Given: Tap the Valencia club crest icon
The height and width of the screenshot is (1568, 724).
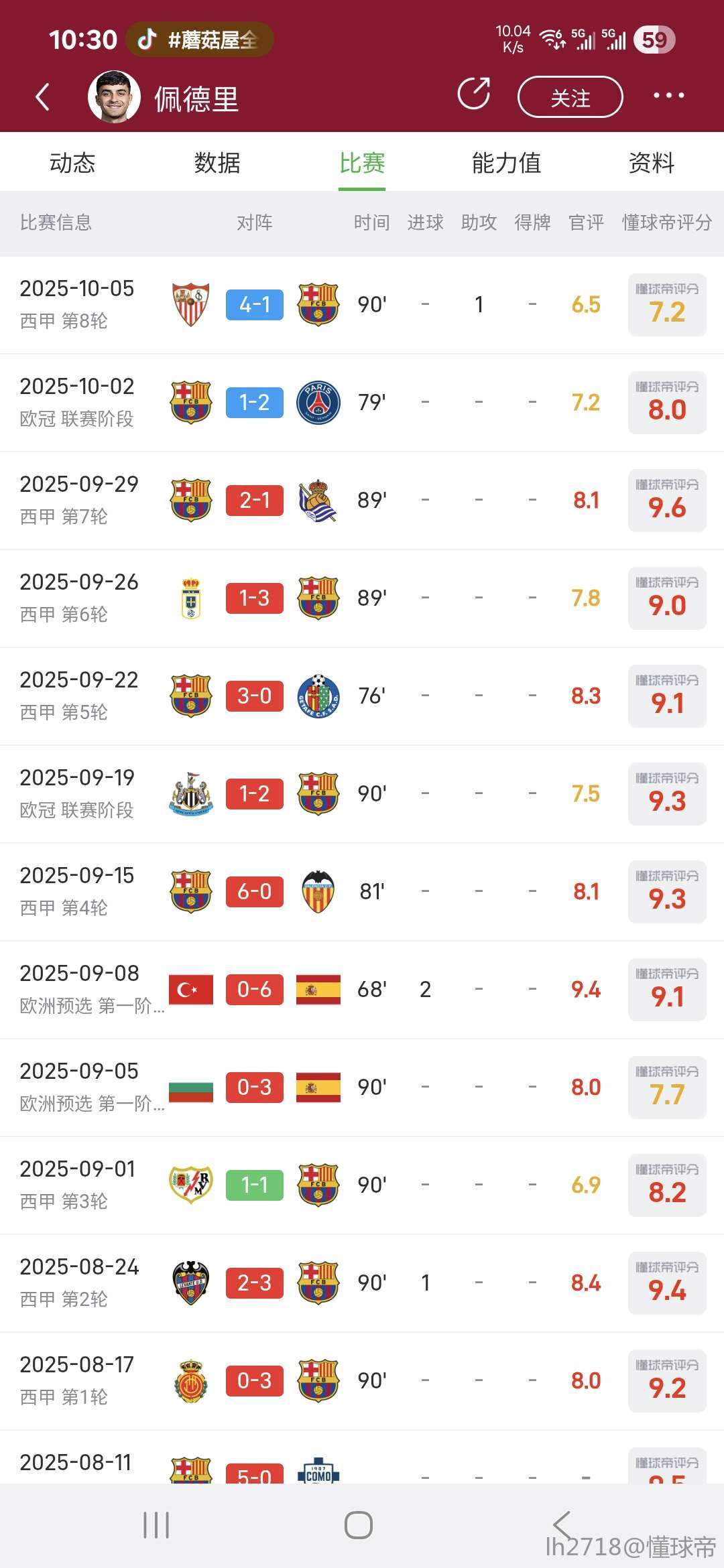Looking at the screenshot, I should click(318, 892).
